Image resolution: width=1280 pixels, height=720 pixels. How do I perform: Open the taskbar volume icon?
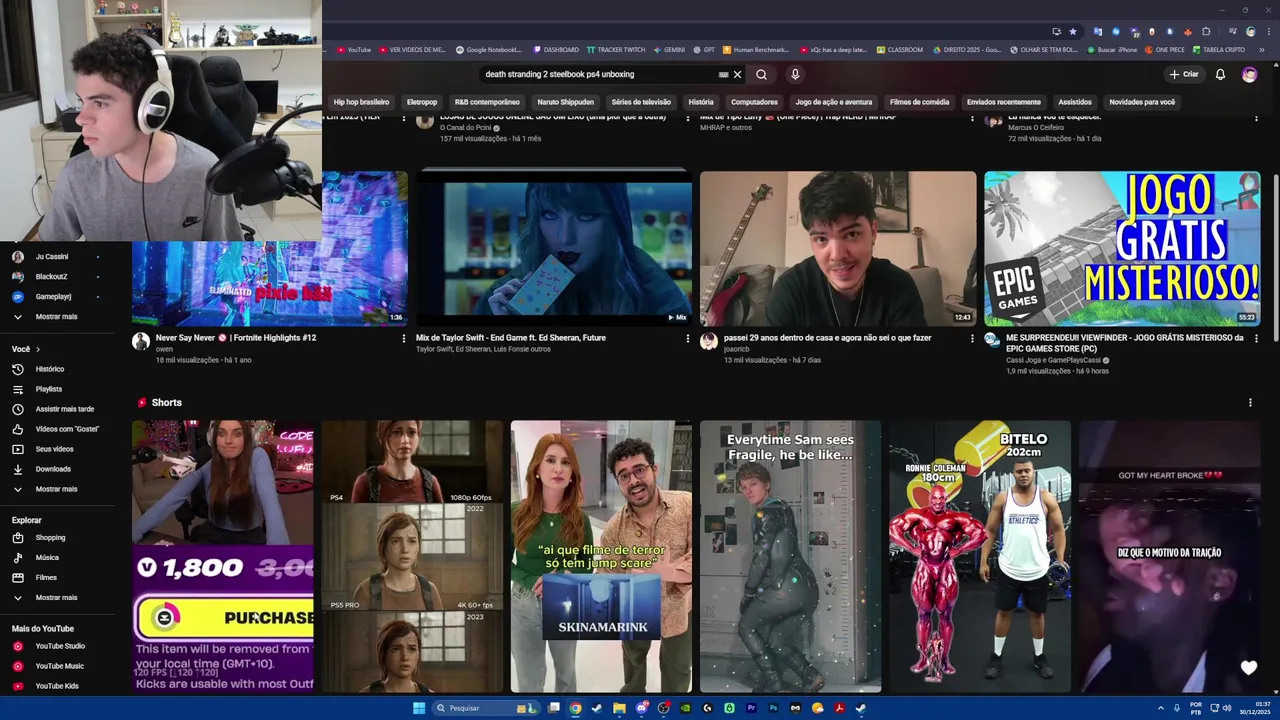tap(1228, 708)
